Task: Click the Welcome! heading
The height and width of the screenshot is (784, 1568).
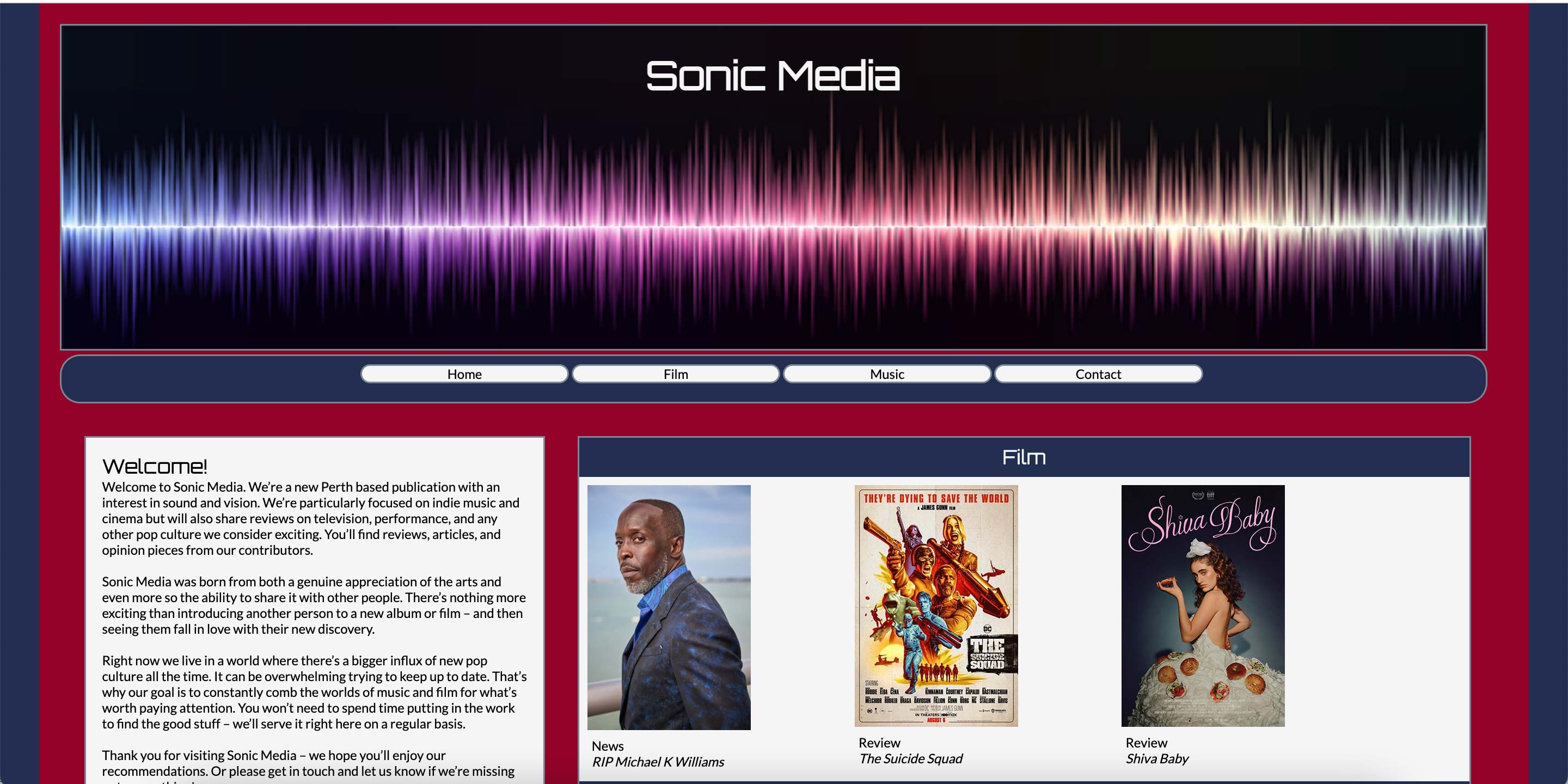Action: 155,466
